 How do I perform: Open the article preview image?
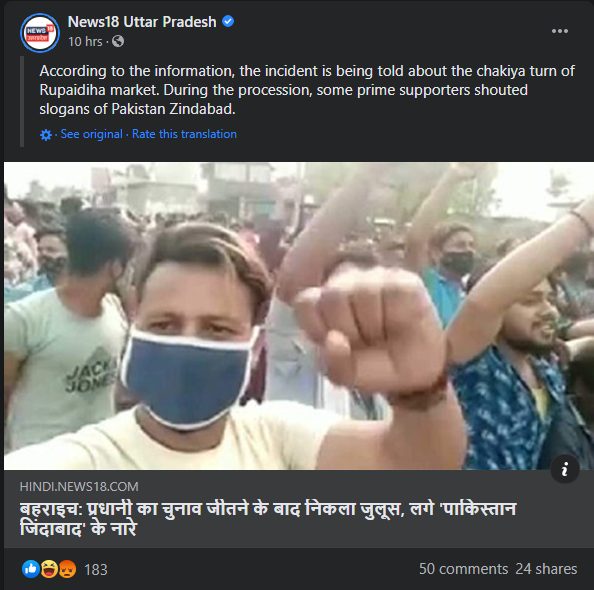click(x=299, y=316)
